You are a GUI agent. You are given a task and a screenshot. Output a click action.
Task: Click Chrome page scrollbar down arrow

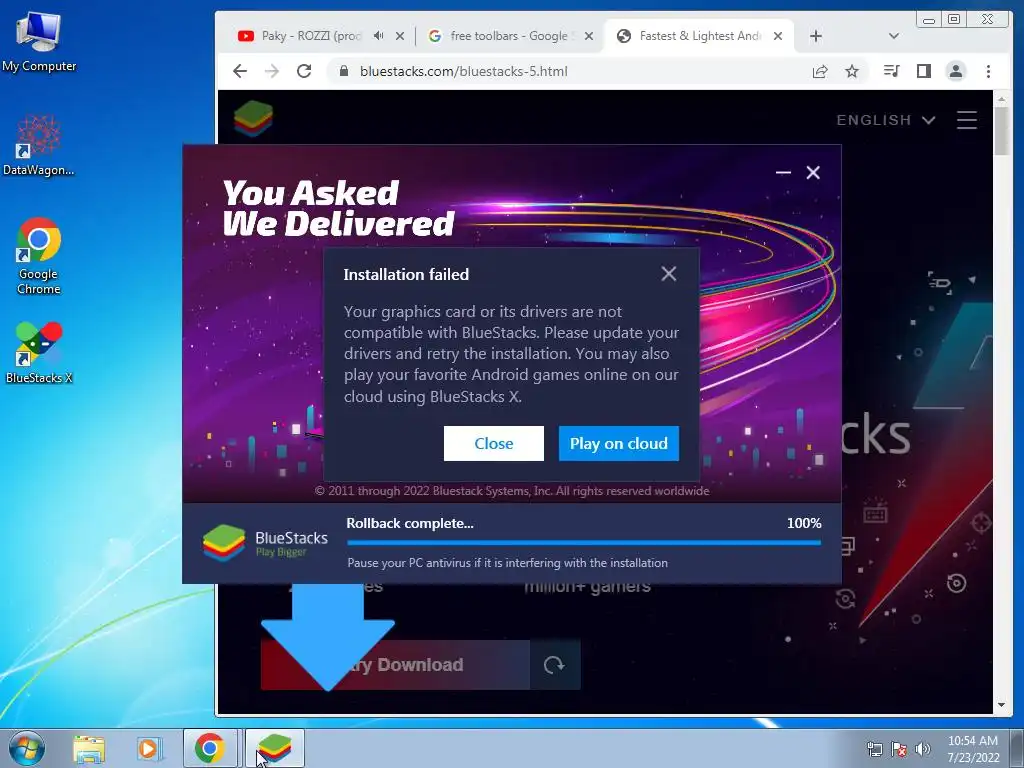[1002, 705]
